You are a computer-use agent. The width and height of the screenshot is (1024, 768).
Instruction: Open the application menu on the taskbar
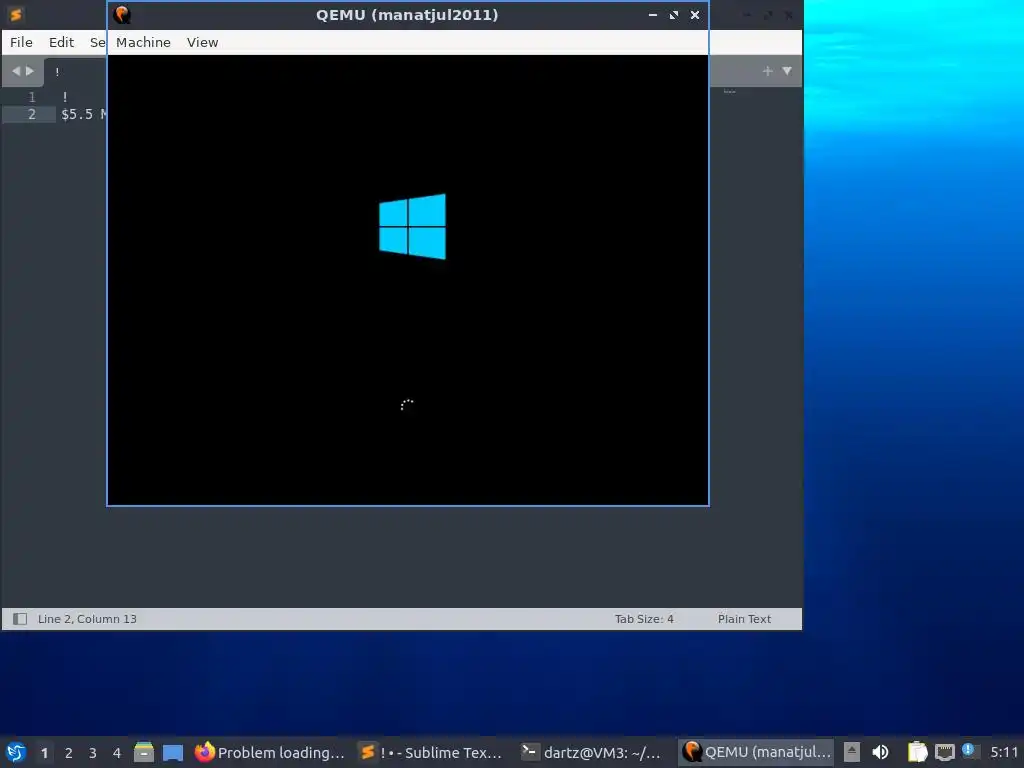tap(16, 752)
